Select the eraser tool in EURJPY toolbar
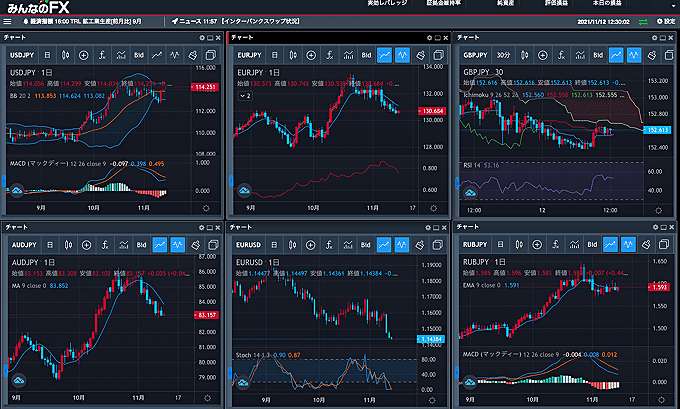This screenshot has width=680, height=409. click(420, 55)
